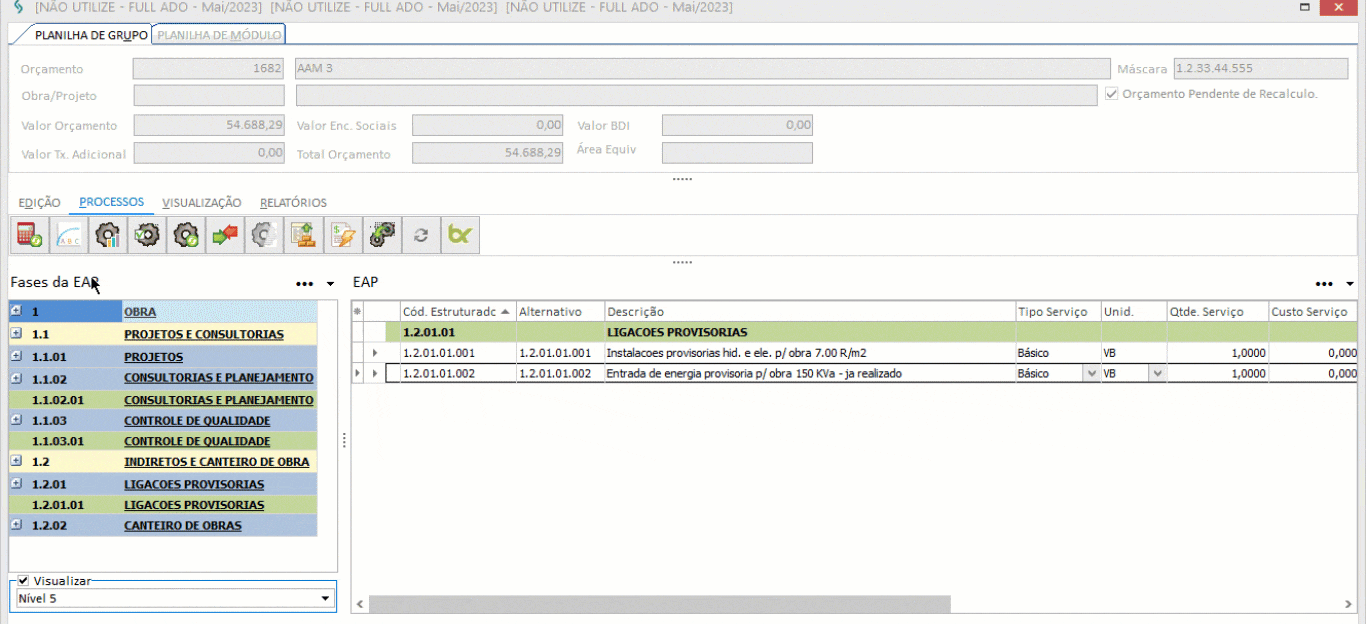Open the VISUALIZAÇÃO ribbon tab

pos(202,203)
